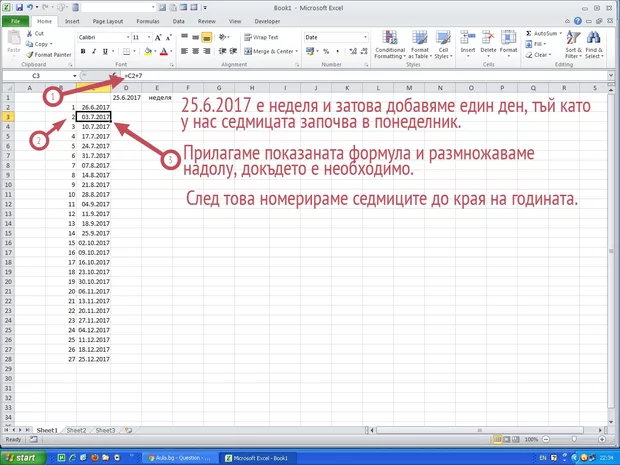Viewport: 620px width, 465px height.
Task: Switch to the Data tab
Action: pyautogui.click(x=178, y=21)
